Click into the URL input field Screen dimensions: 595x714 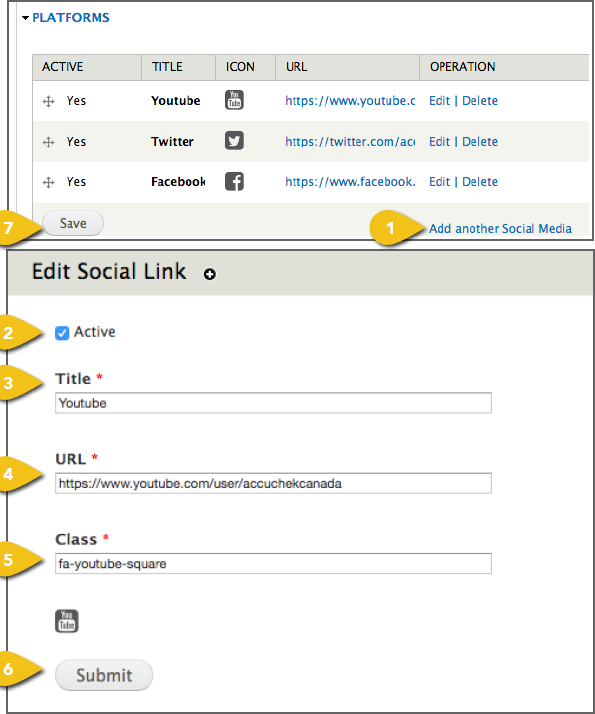click(x=273, y=483)
